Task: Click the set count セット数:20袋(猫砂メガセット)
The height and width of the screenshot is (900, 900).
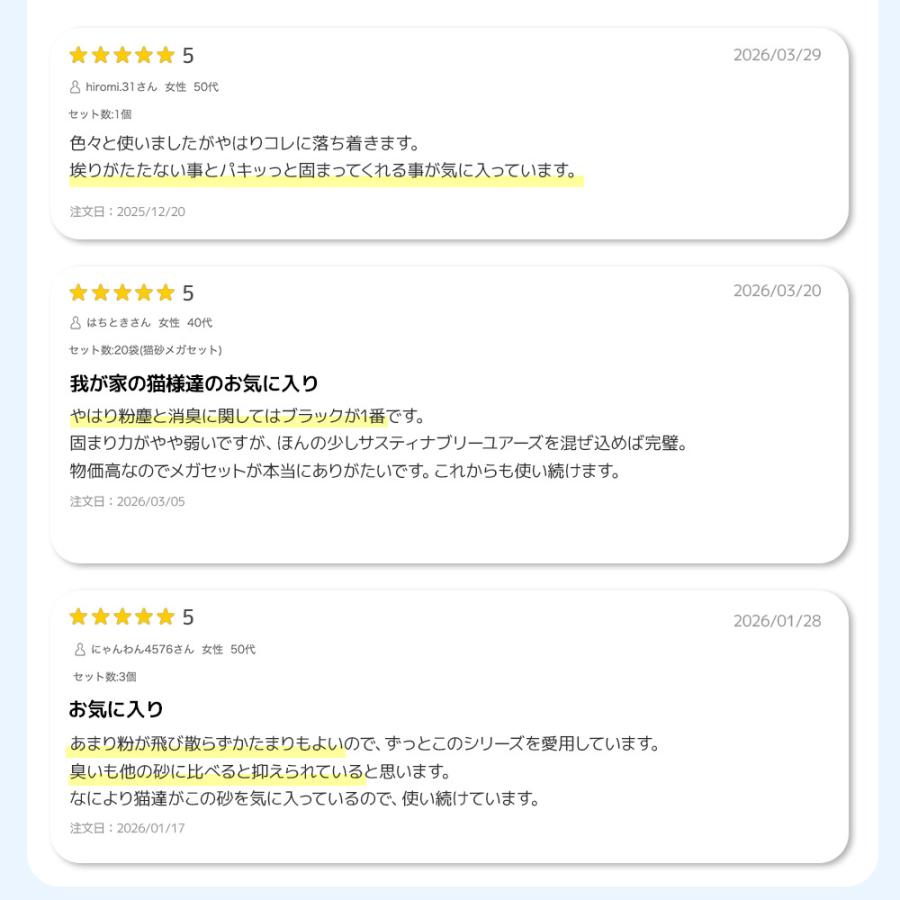Action: click(145, 350)
